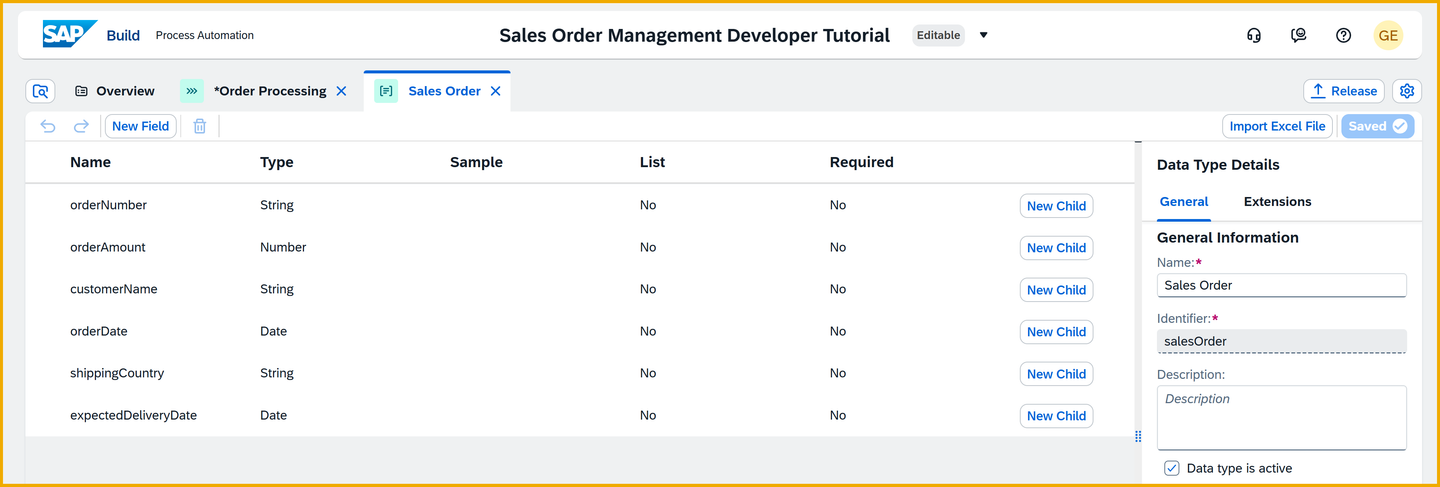Switch to the Order Processing tab

click(x=270, y=91)
